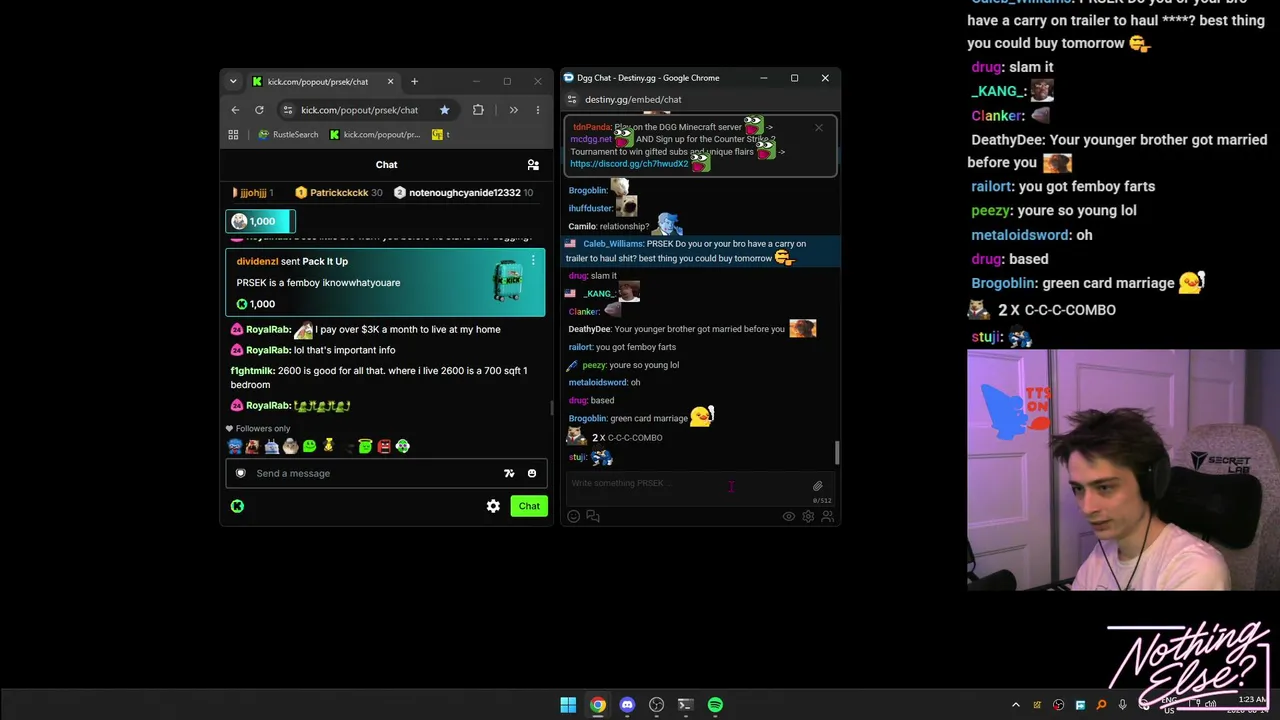Toggle the eye visibility icon in Dgg chat
Viewport: 1280px width, 720px height.
click(x=788, y=516)
